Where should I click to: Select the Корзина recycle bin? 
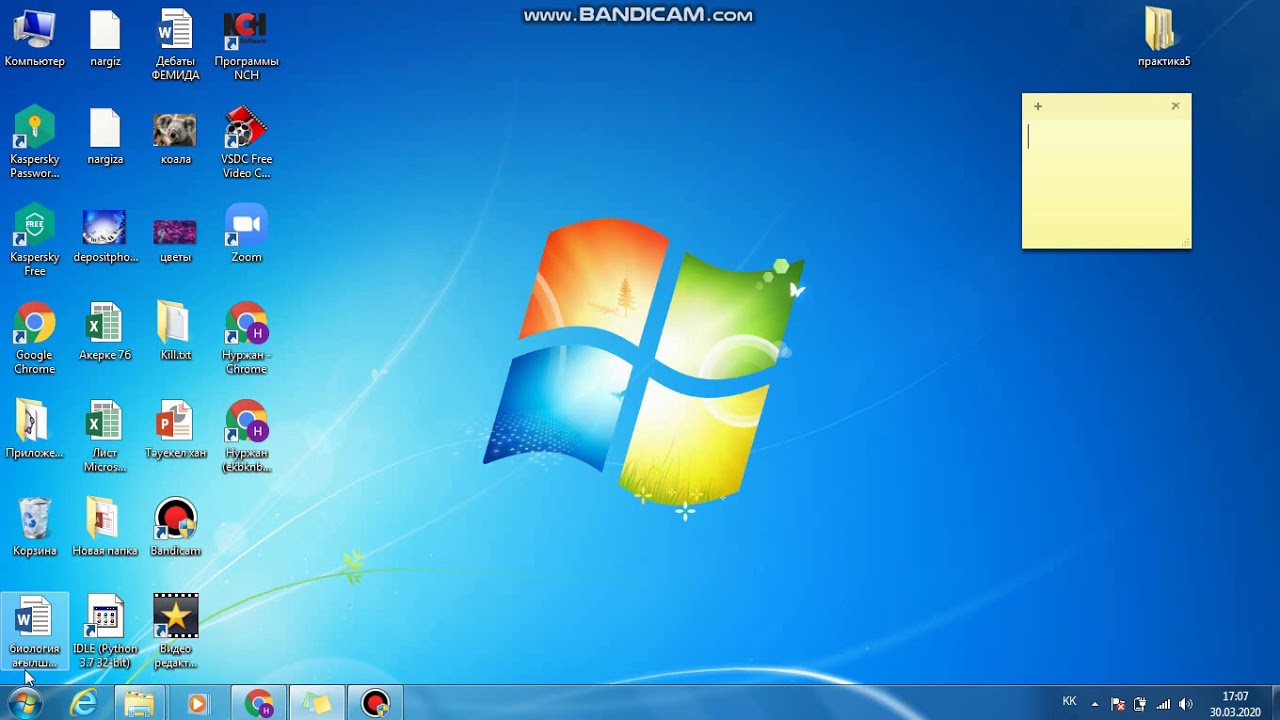pos(34,528)
